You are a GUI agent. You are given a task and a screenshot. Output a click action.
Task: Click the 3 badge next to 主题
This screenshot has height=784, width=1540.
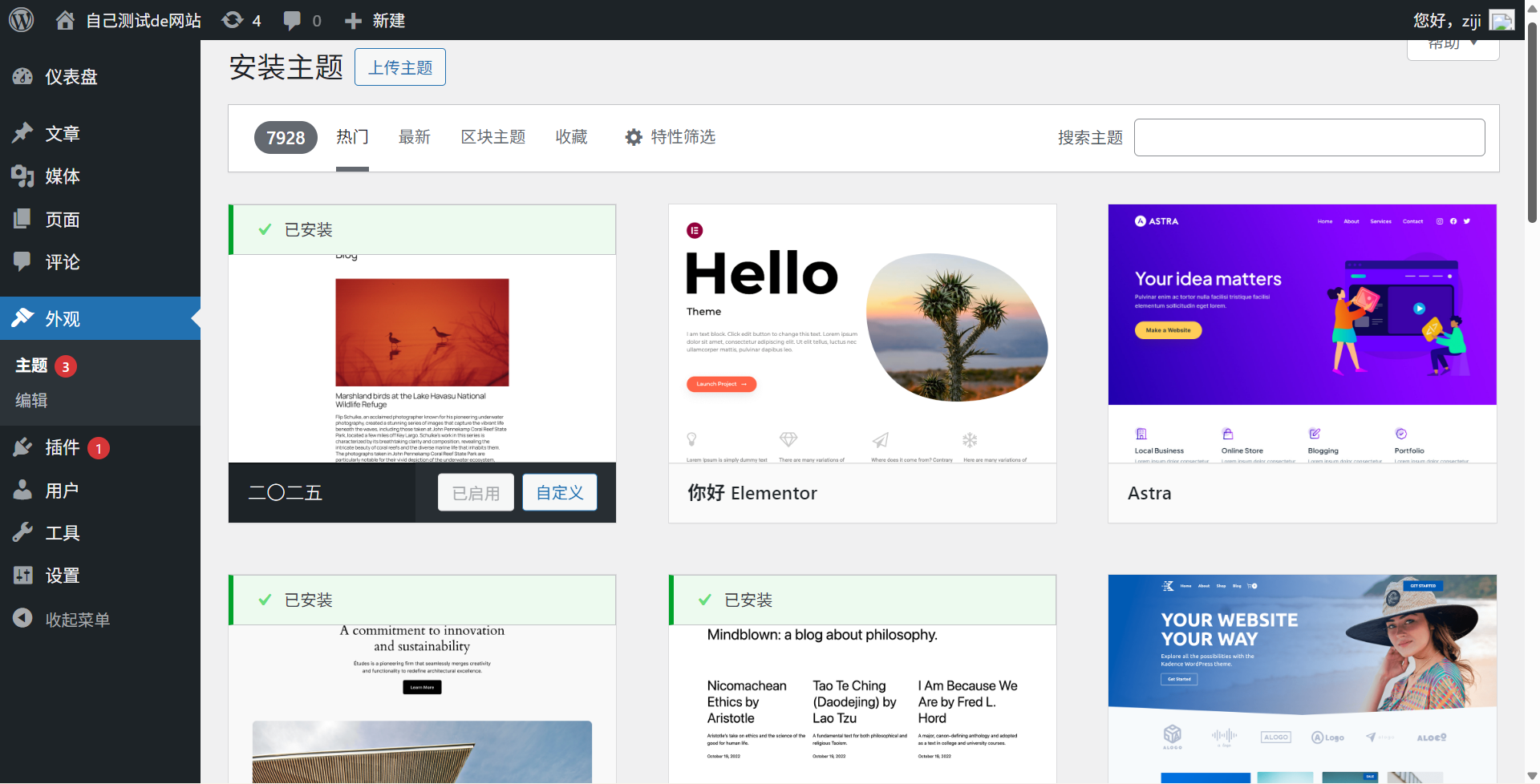(66, 367)
